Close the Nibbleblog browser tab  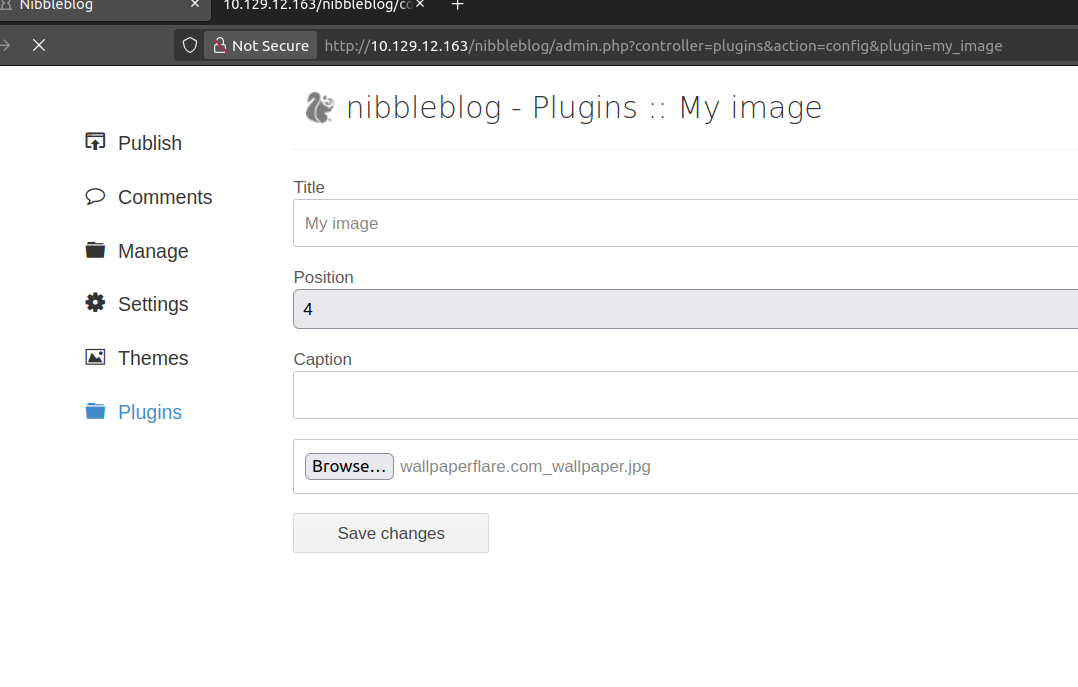tap(194, 6)
